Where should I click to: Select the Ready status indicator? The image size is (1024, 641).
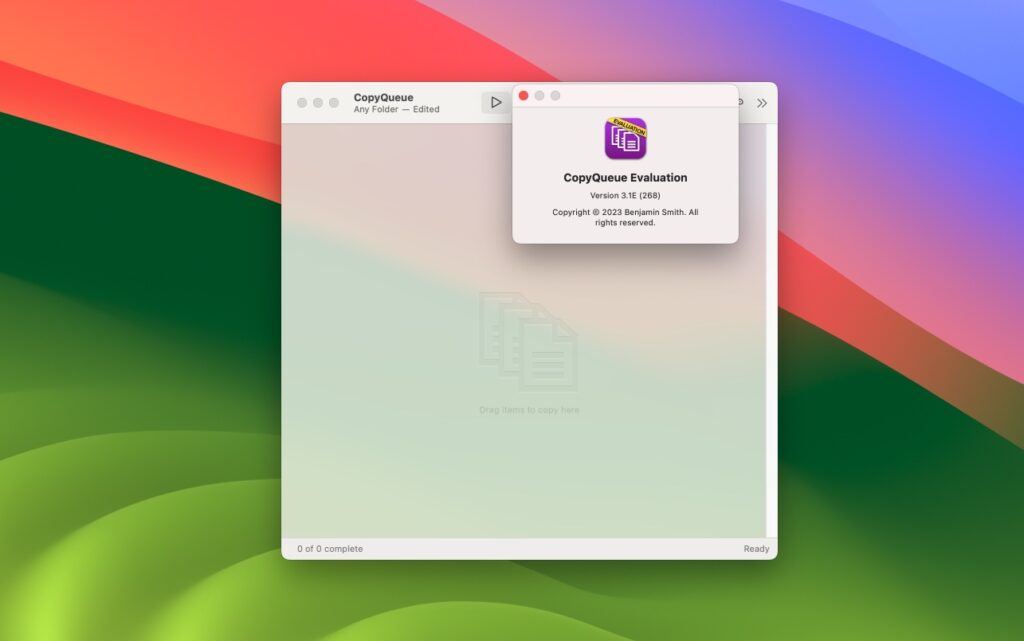756,548
